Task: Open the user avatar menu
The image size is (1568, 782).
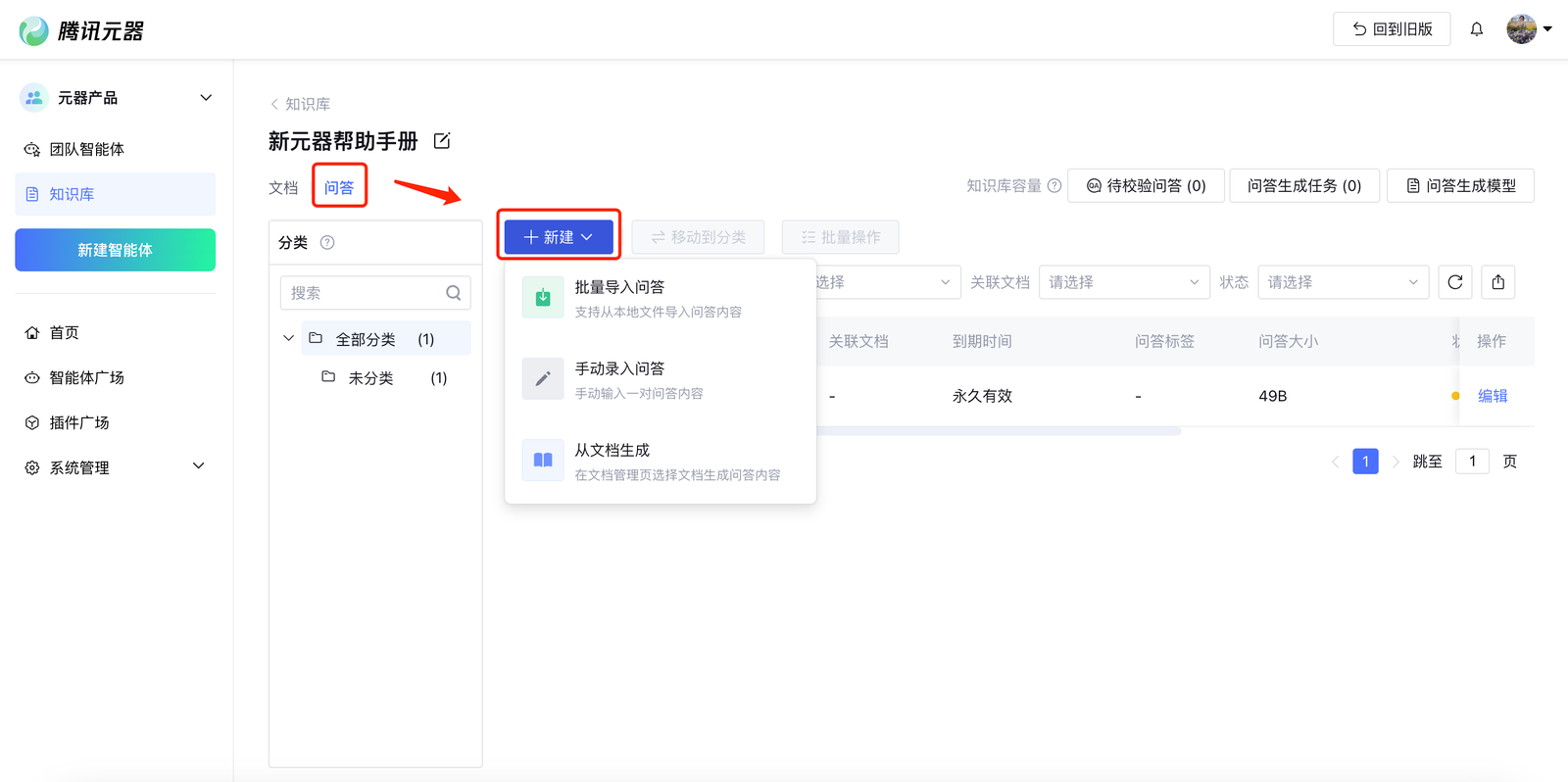Action: [x=1528, y=29]
